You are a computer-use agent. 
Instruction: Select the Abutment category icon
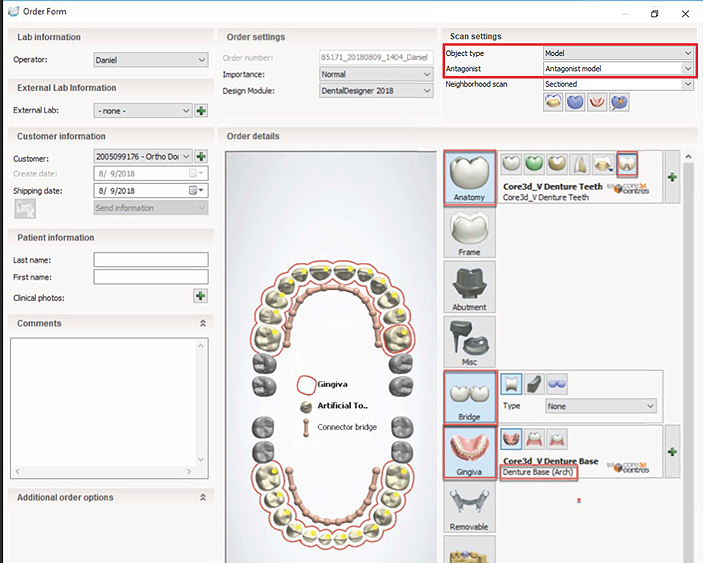[x=468, y=289]
